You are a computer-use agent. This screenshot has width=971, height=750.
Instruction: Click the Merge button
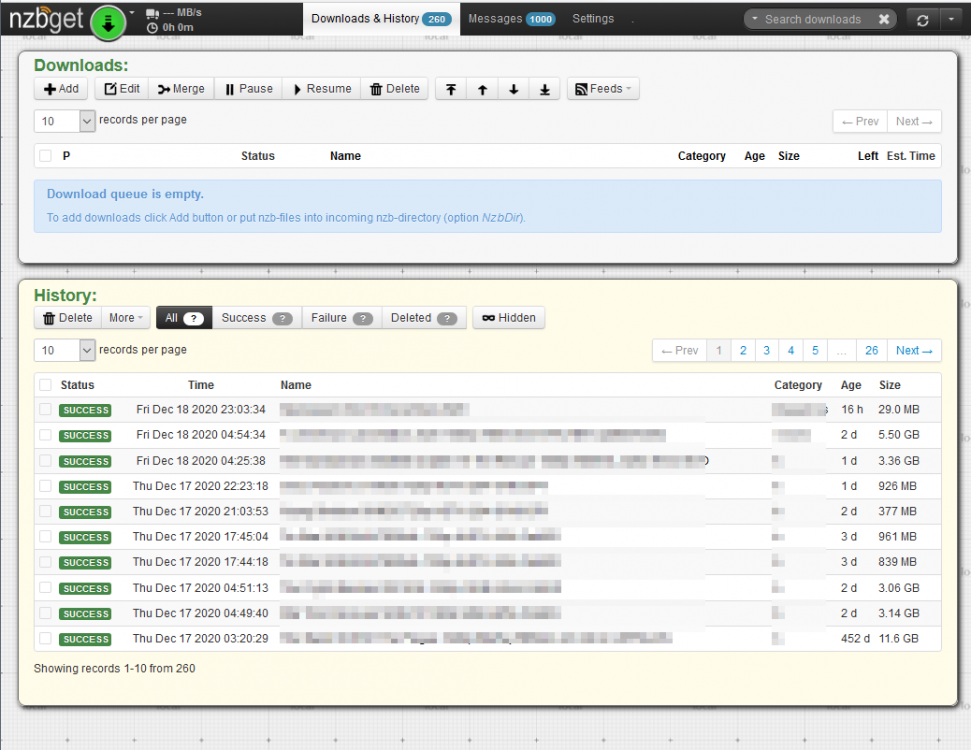[x=181, y=89]
